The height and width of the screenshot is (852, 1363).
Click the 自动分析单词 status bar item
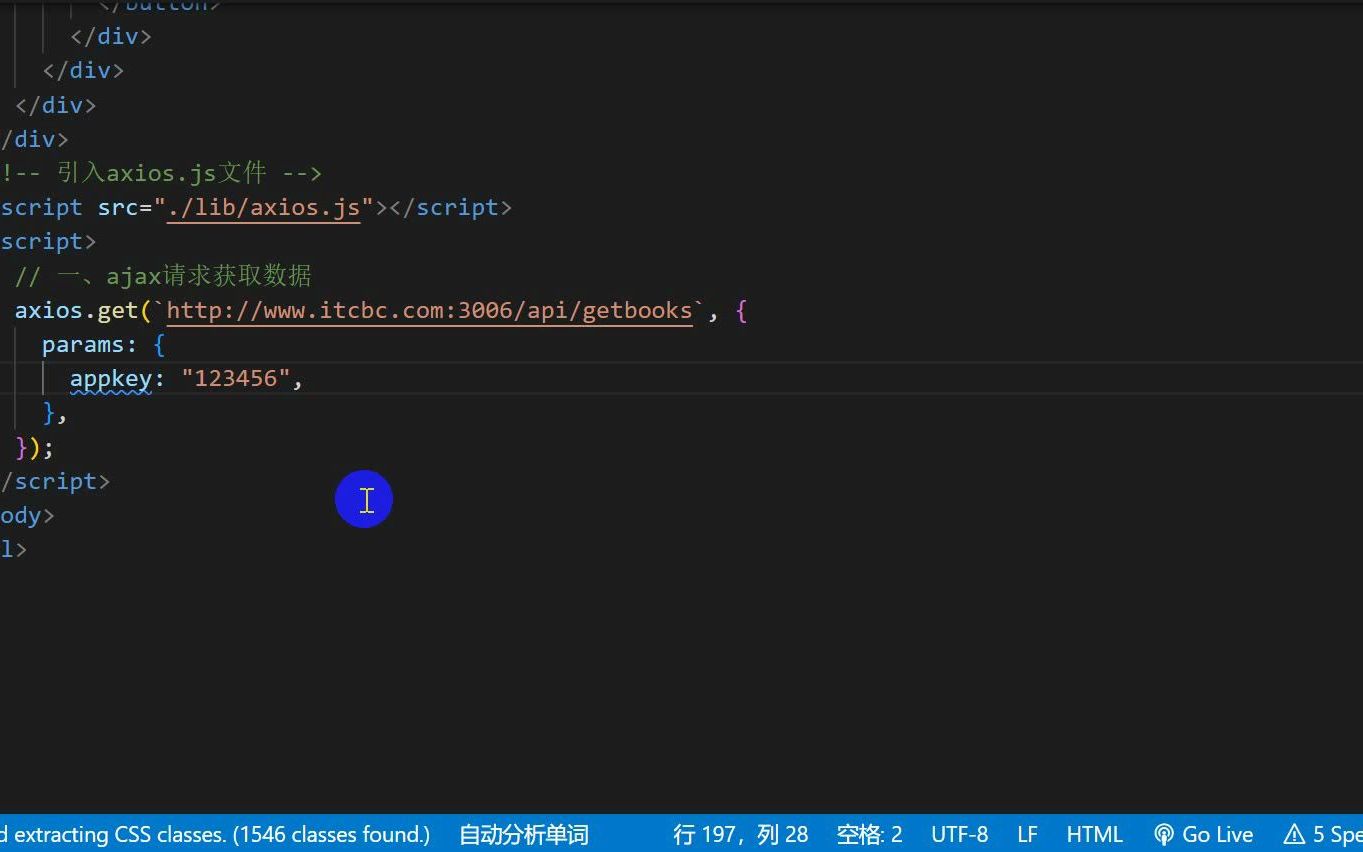coord(523,834)
